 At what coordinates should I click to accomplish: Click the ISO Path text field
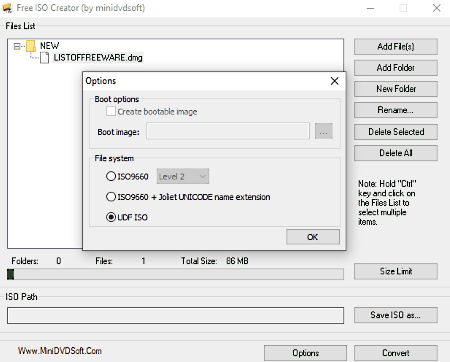(x=175, y=315)
